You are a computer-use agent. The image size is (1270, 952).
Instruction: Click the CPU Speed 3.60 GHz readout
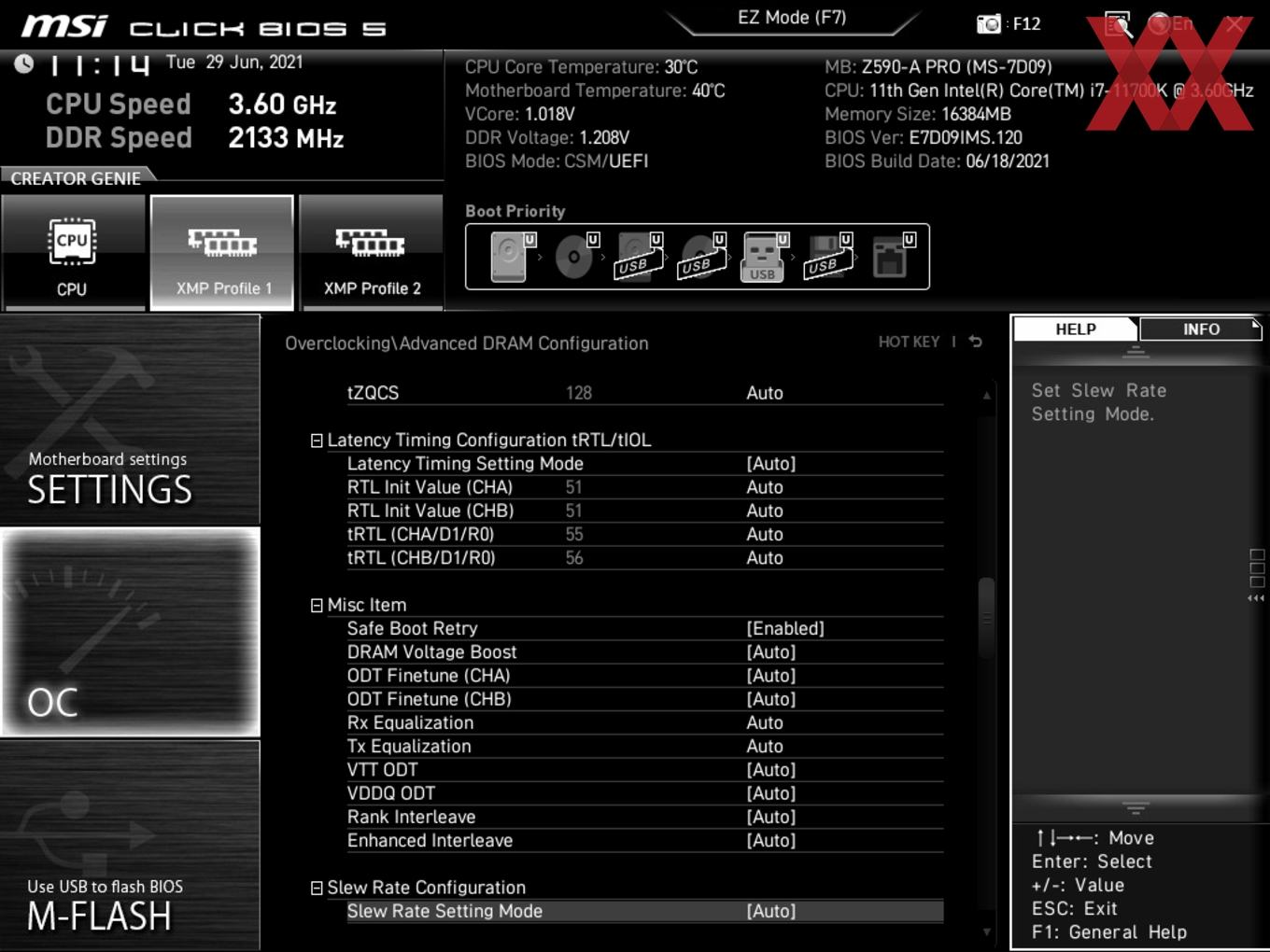tap(191, 105)
